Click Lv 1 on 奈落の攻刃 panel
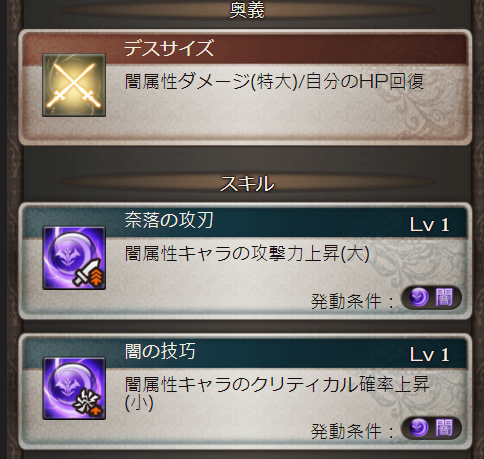The image size is (484, 459). (429, 225)
